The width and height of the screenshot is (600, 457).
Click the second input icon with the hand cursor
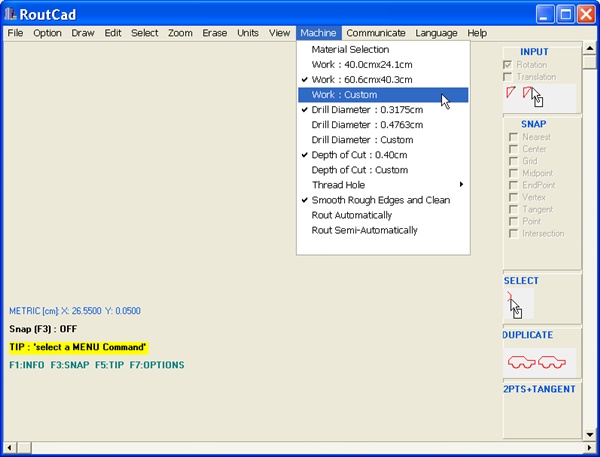pyautogui.click(x=533, y=97)
